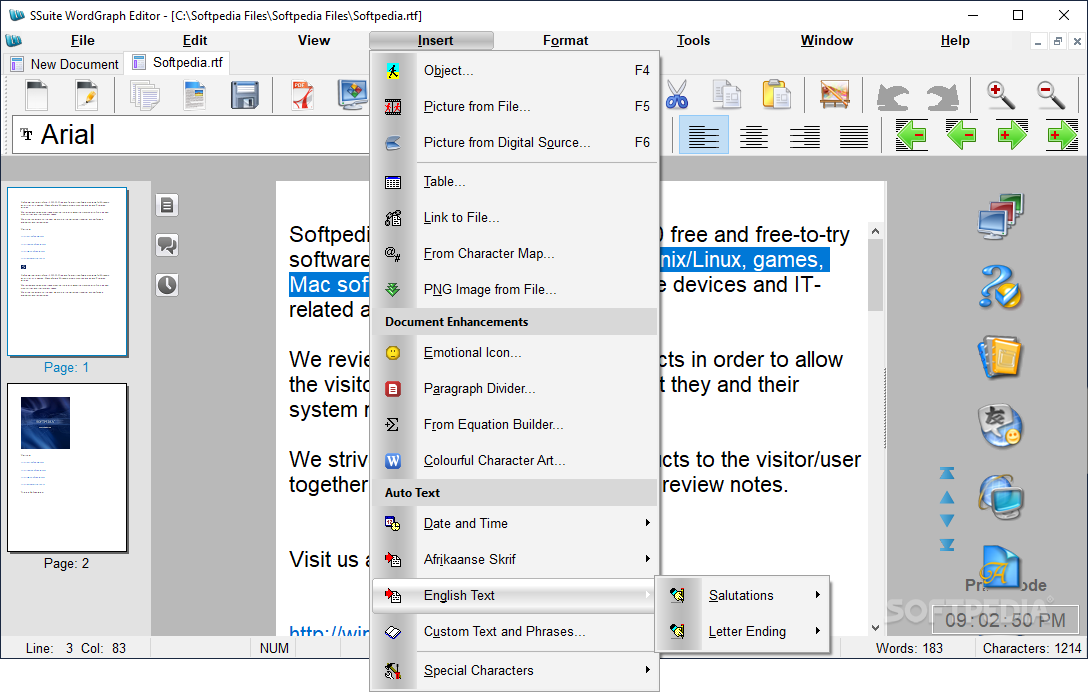Viewport: 1088px width, 692px height.
Task: Open the File menu
Action: pos(83,40)
